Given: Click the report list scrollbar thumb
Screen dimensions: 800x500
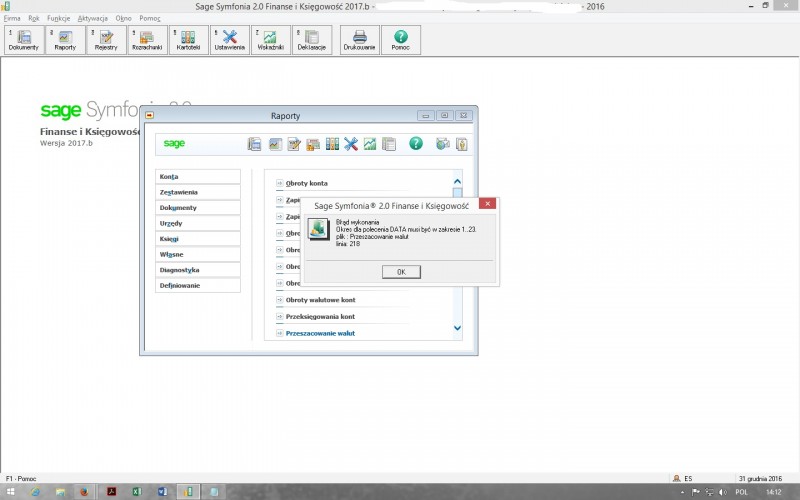Looking at the screenshot, I should (457, 193).
